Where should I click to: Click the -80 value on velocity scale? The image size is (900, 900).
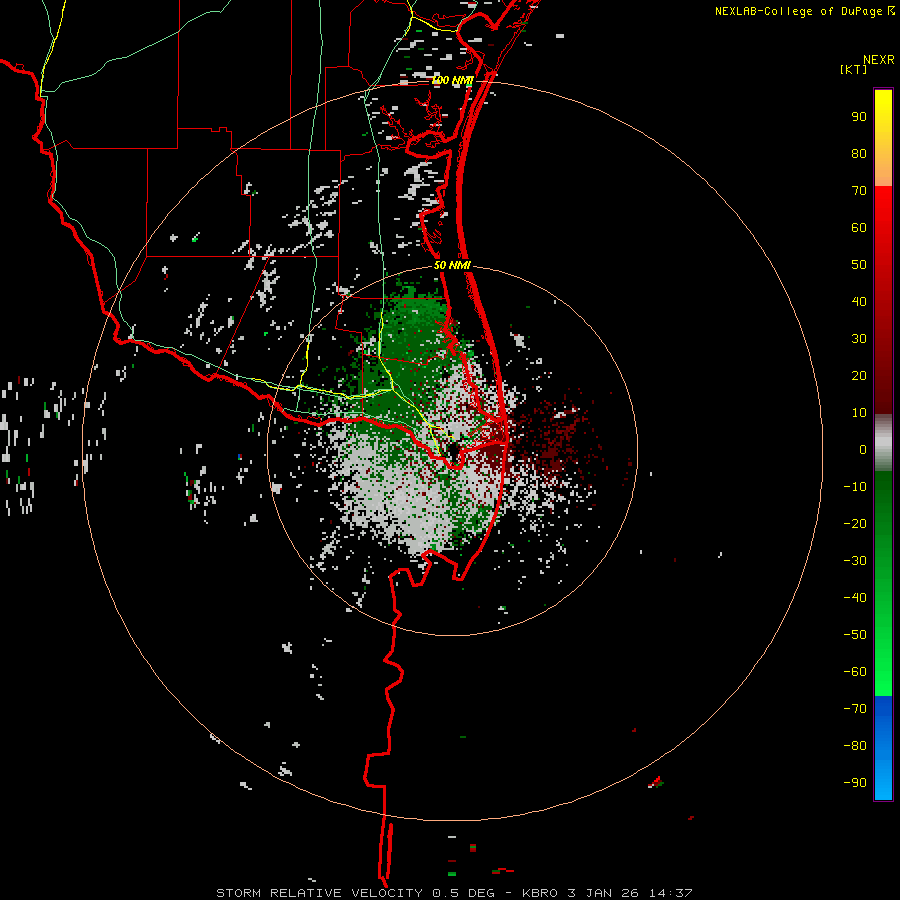(855, 746)
